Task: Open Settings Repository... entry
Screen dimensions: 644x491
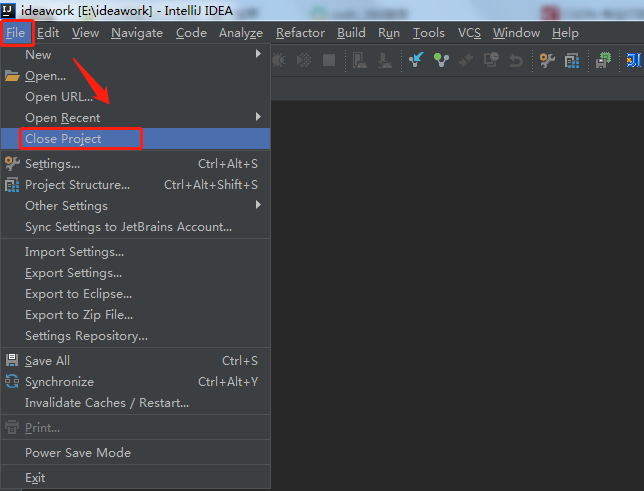Action: [136, 336]
